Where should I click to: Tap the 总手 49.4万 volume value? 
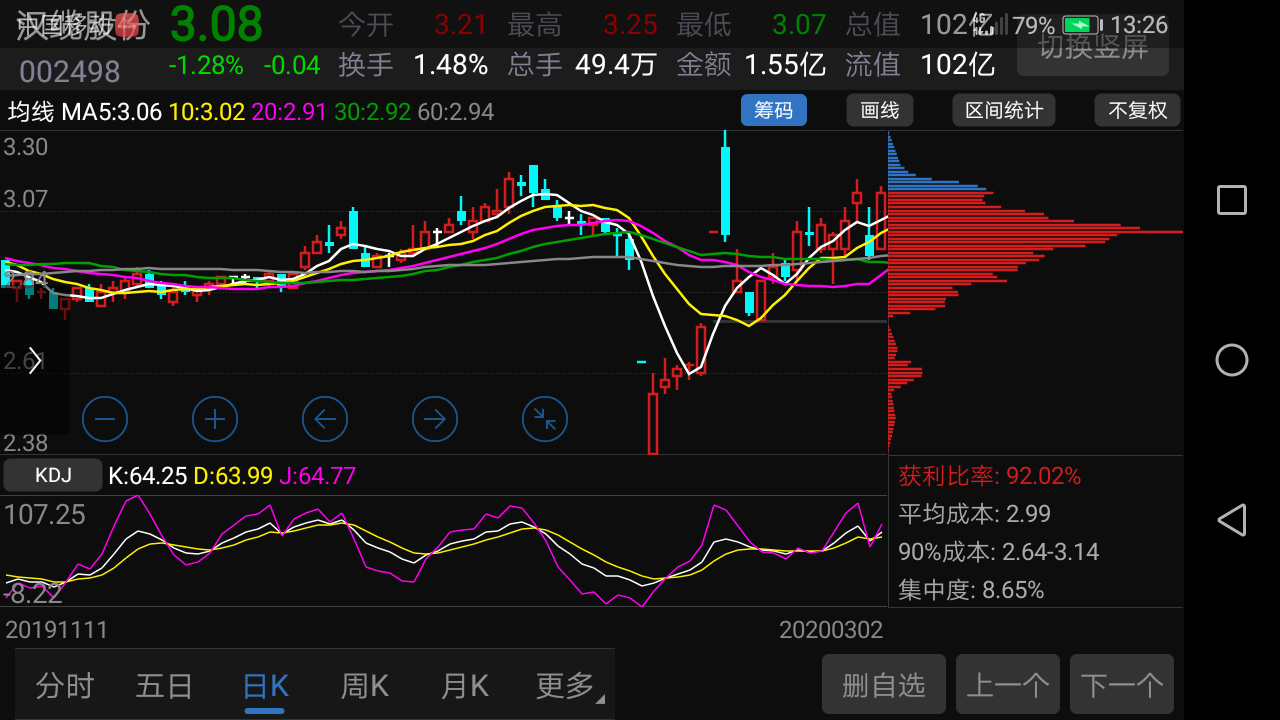coord(582,66)
